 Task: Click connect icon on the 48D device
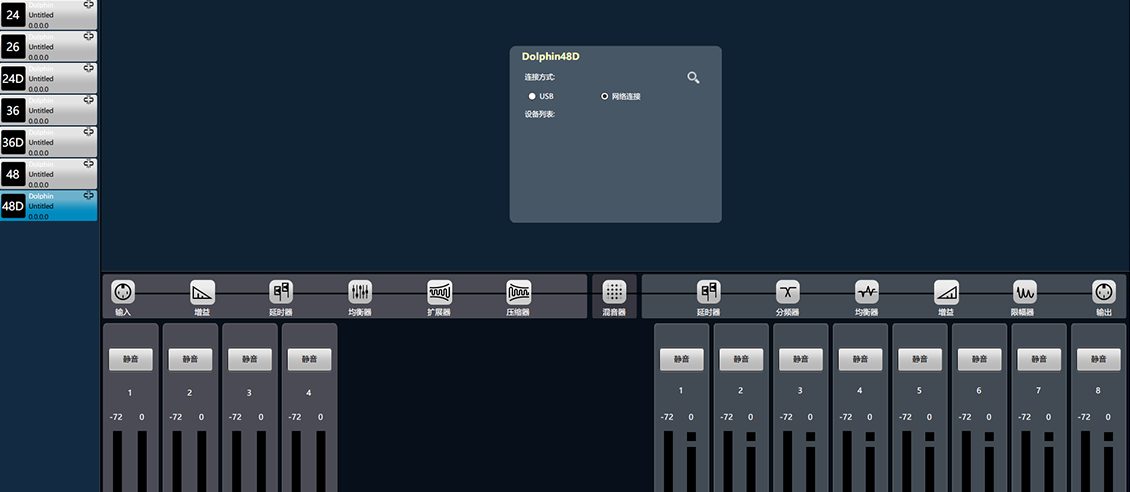[x=89, y=198]
